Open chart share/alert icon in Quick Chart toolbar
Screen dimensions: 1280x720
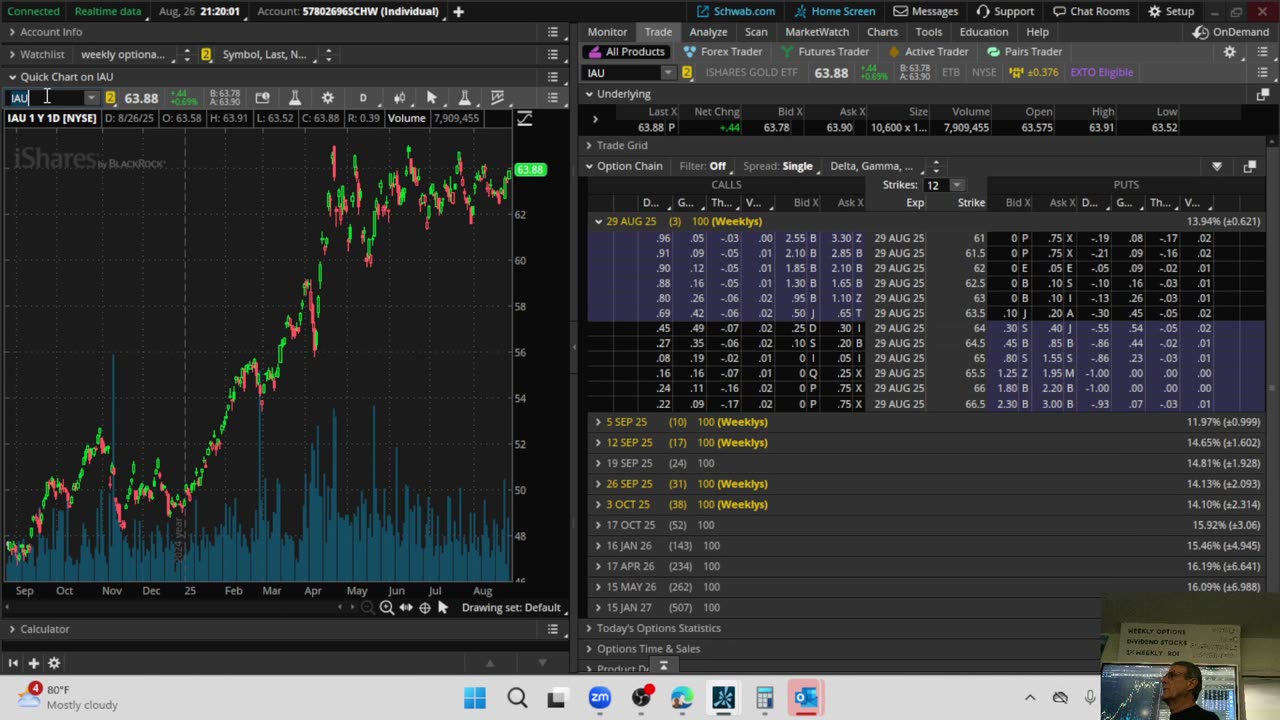pos(262,97)
